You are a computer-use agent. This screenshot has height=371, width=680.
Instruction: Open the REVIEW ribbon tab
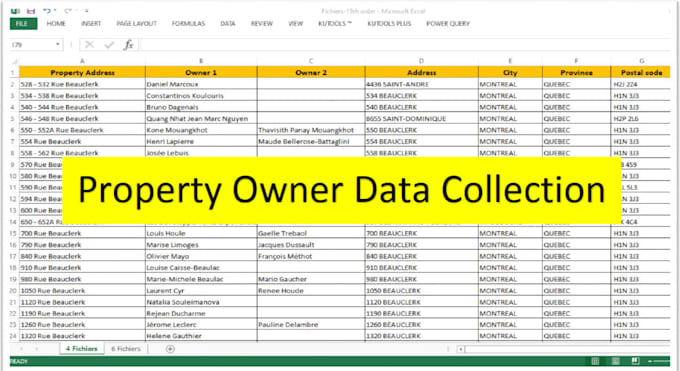click(262, 23)
